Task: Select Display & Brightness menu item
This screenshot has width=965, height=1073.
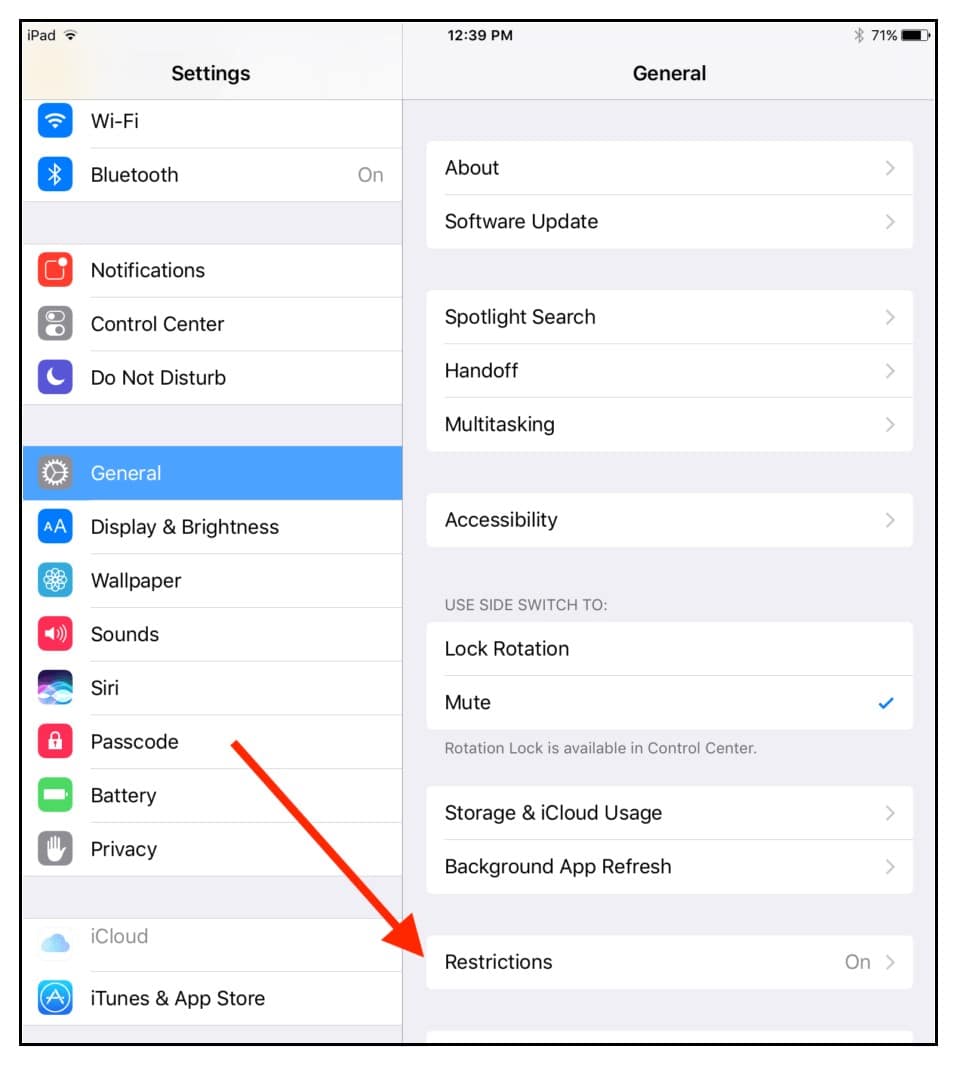Action: pyautogui.click(x=213, y=527)
